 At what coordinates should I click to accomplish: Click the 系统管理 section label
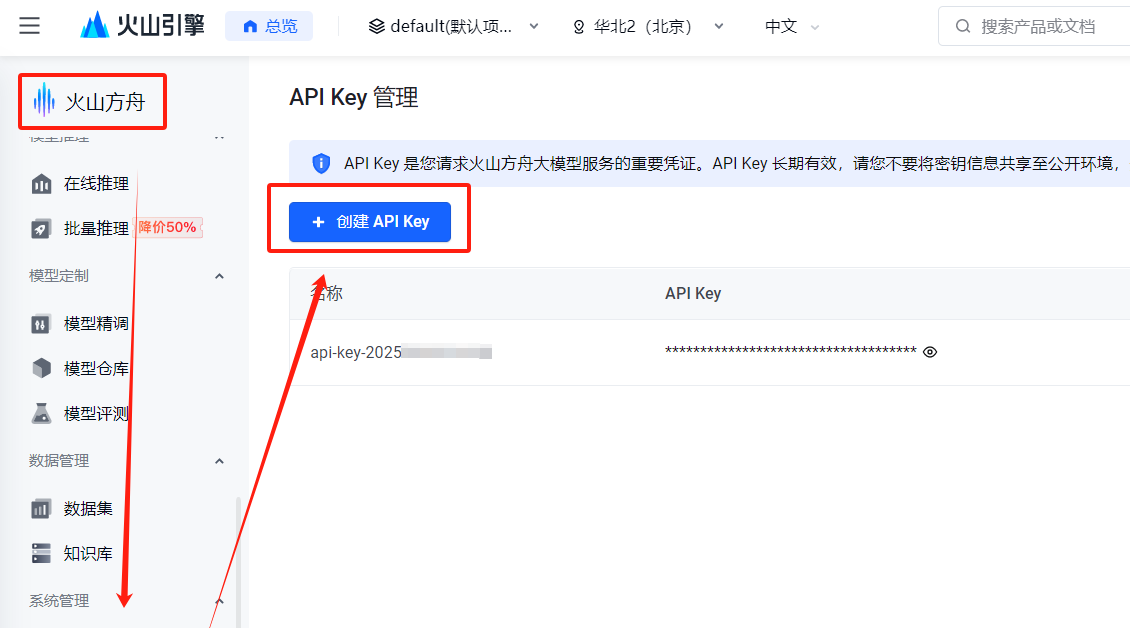coord(58,601)
